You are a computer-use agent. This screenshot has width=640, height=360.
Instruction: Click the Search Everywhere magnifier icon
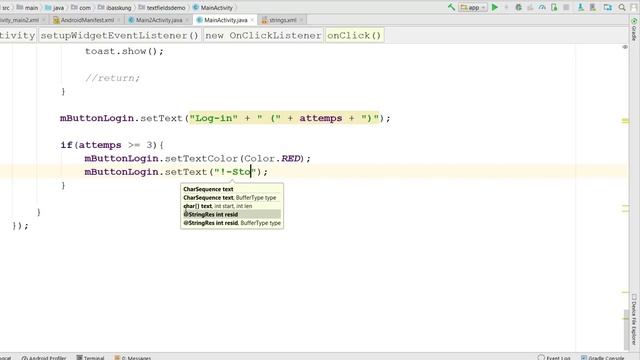click(622, 7)
